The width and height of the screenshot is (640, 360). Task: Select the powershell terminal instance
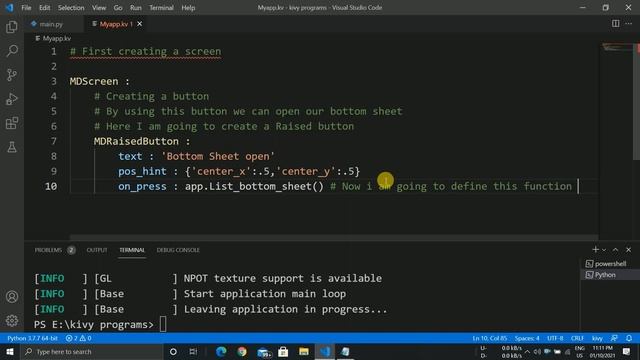coord(610,264)
